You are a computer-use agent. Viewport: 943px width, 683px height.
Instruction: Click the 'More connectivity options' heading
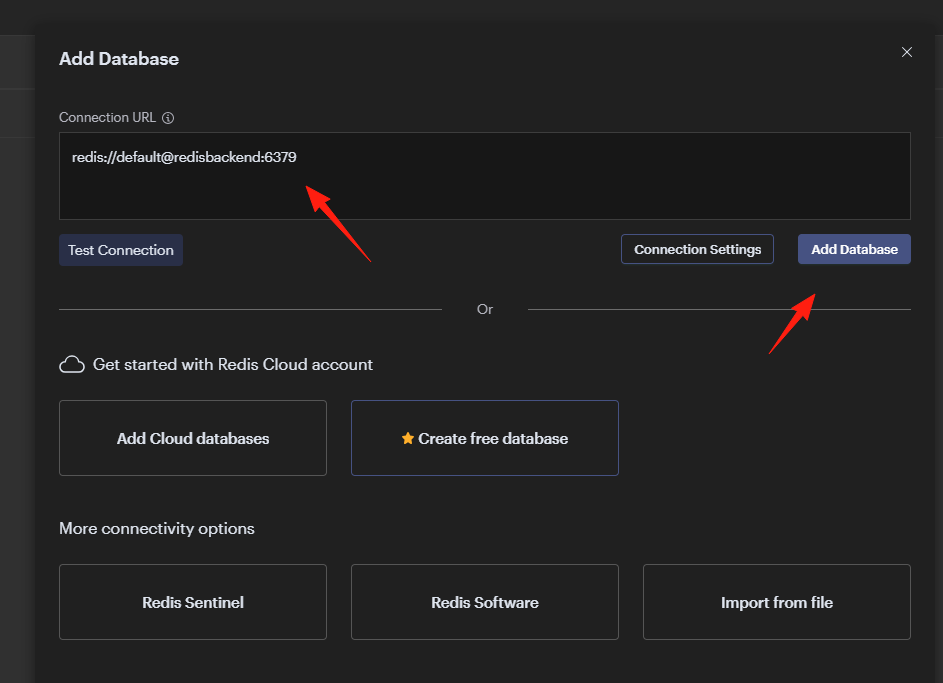156,528
